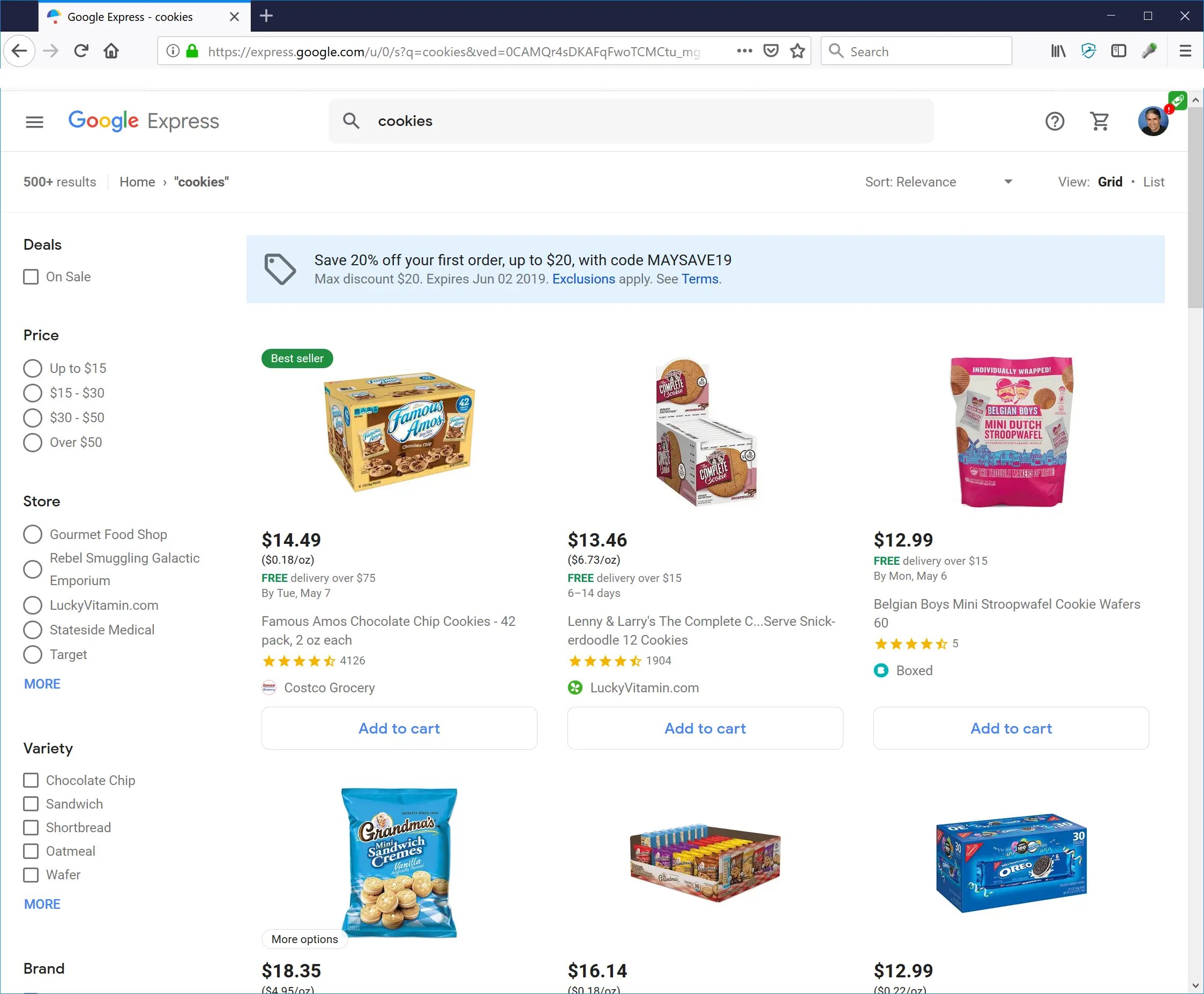Open the help question mark icon
The width and height of the screenshot is (1204, 994).
tap(1055, 121)
